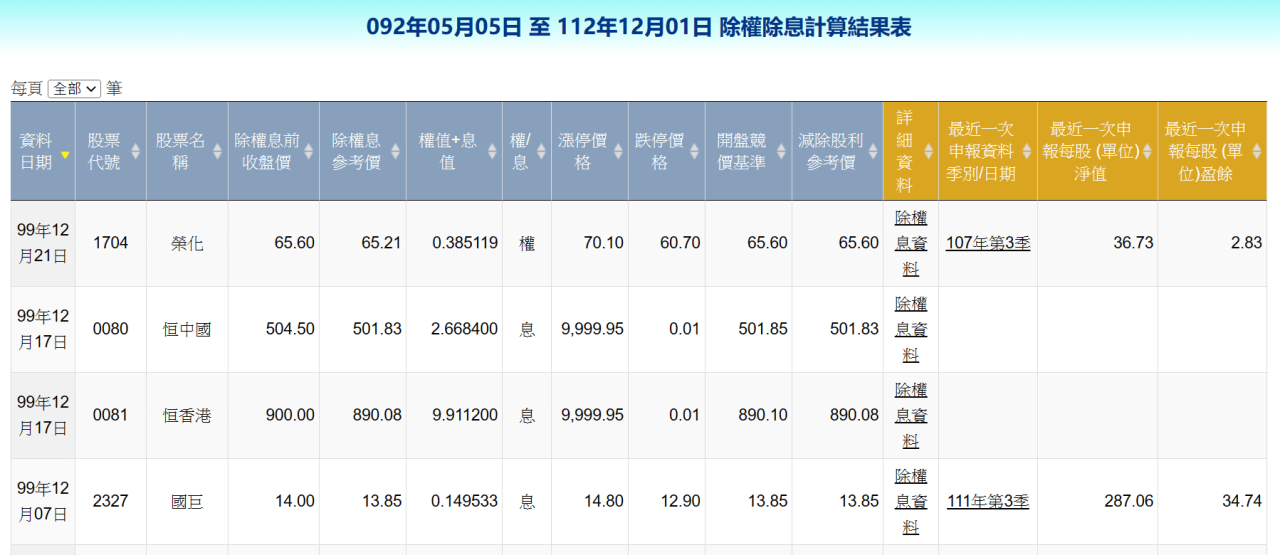Open 除權息資料 link for 榮化
This screenshot has height=555, width=1280.
(x=910, y=243)
